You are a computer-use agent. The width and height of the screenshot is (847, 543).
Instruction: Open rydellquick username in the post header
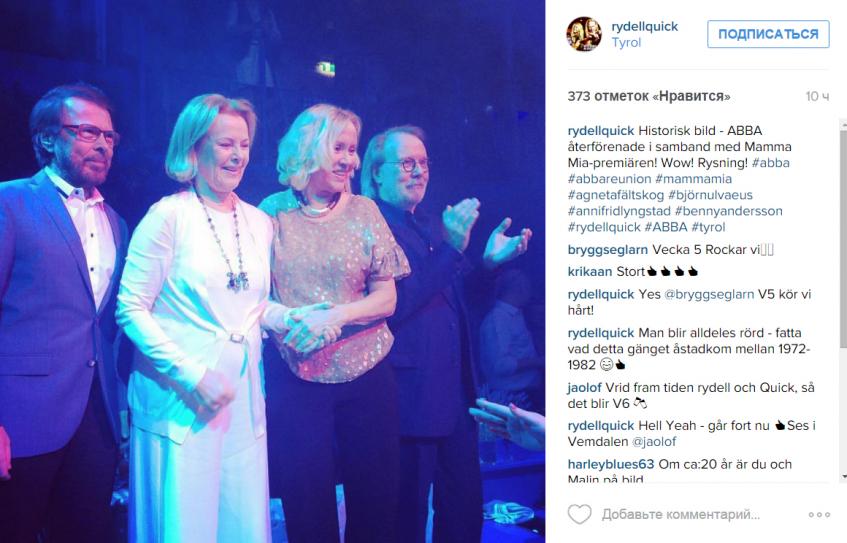click(644, 26)
